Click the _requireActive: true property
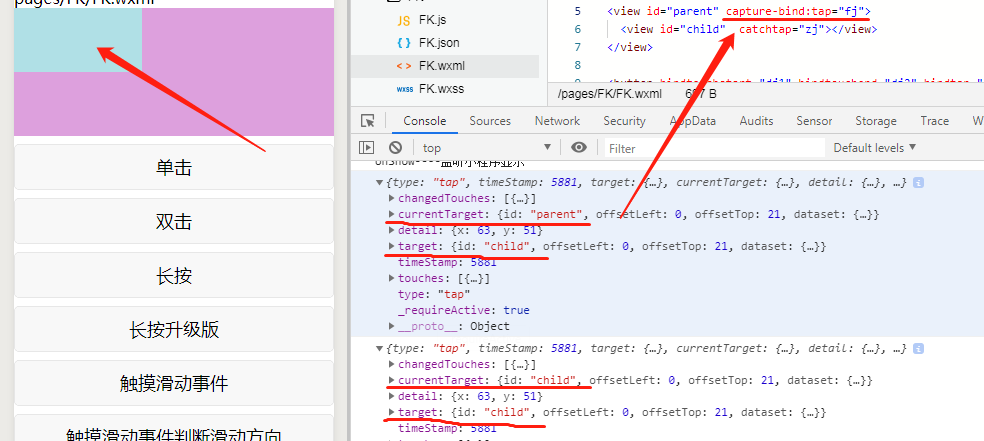Screen dimensions: 984x441 tap(463, 310)
